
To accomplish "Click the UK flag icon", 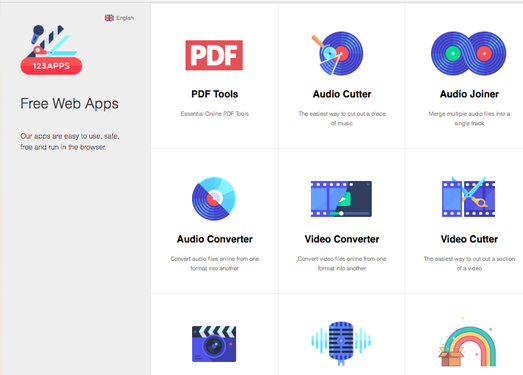I will [109, 18].
